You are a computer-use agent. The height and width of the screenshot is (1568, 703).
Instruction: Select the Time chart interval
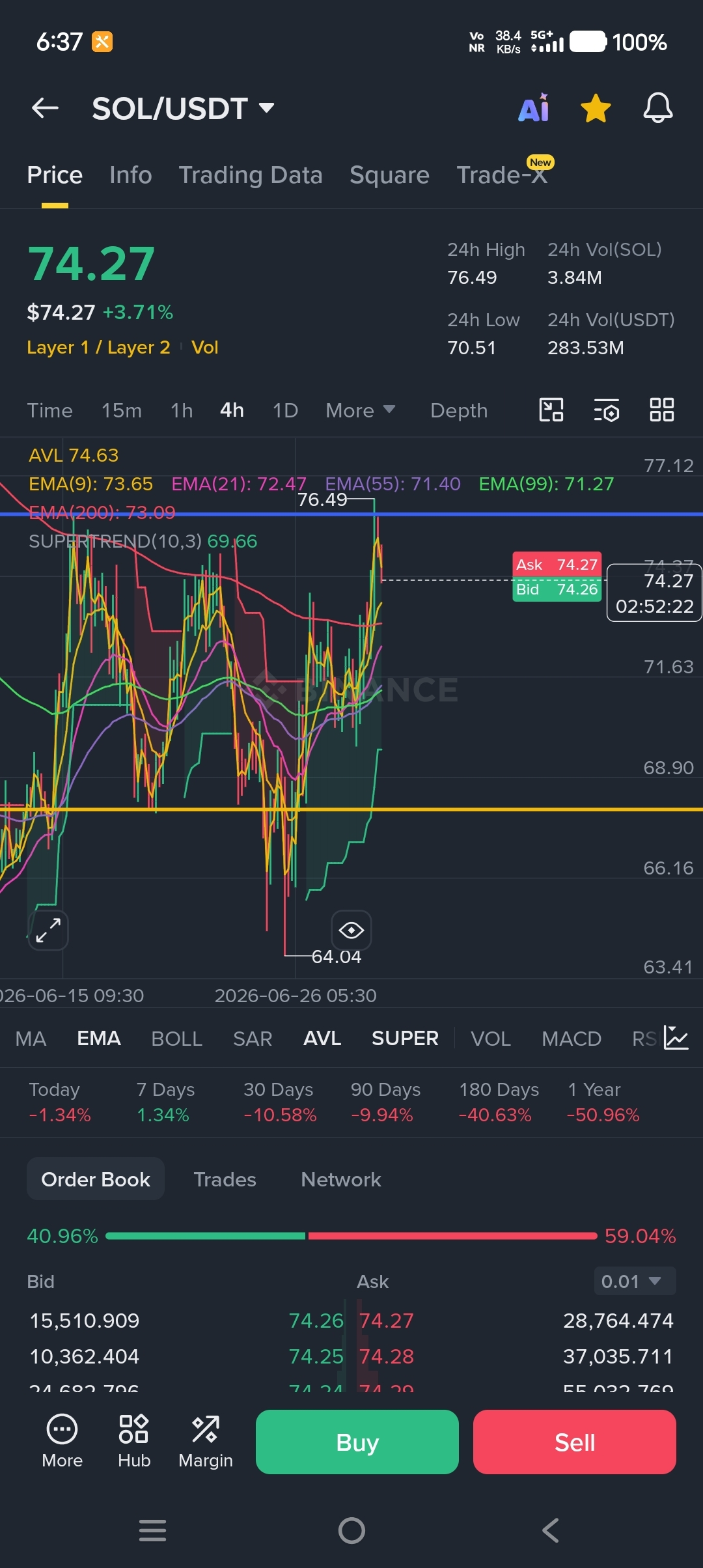click(49, 410)
